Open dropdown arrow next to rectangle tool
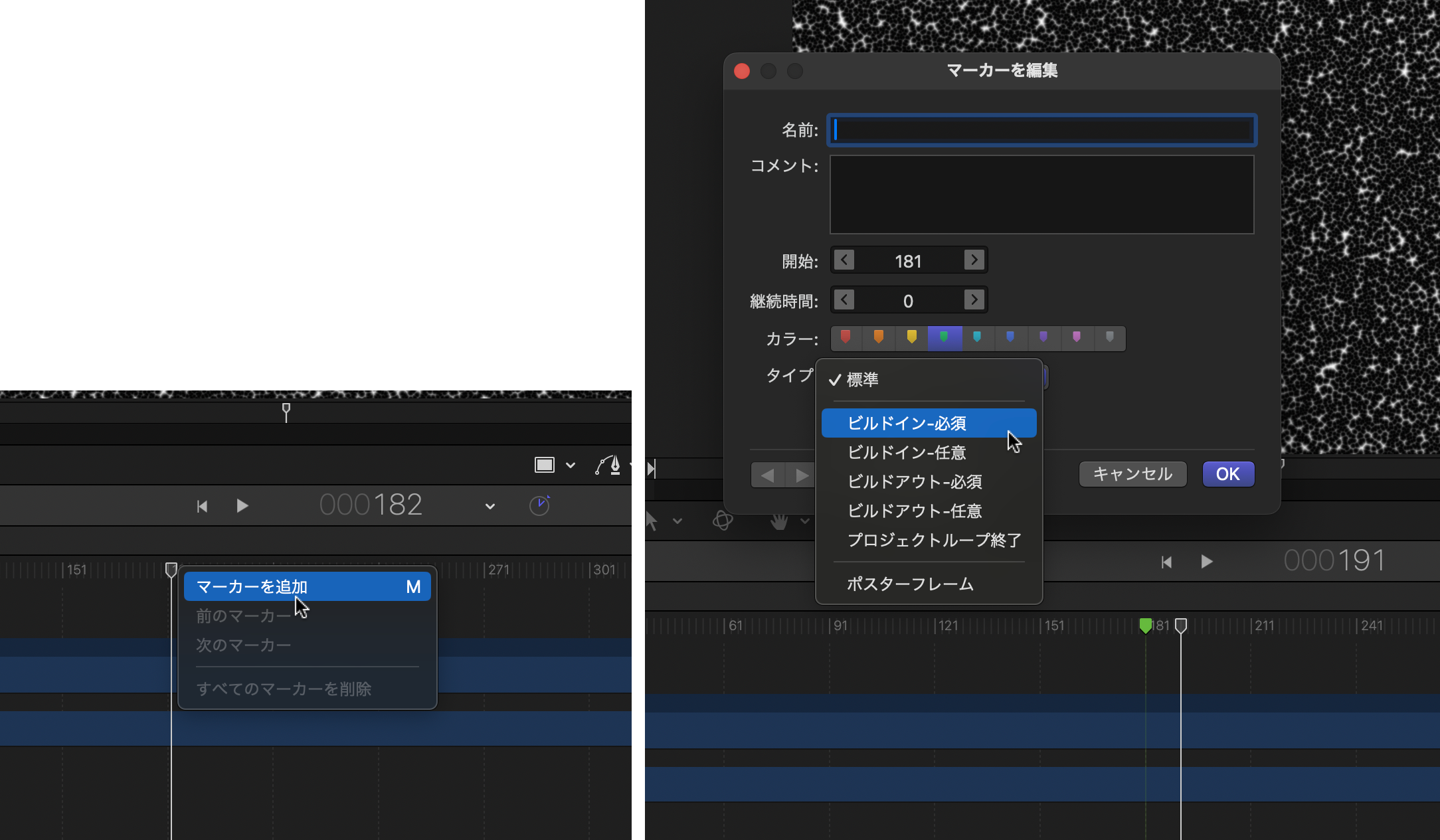Viewport: 1440px width, 840px height. [571, 465]
